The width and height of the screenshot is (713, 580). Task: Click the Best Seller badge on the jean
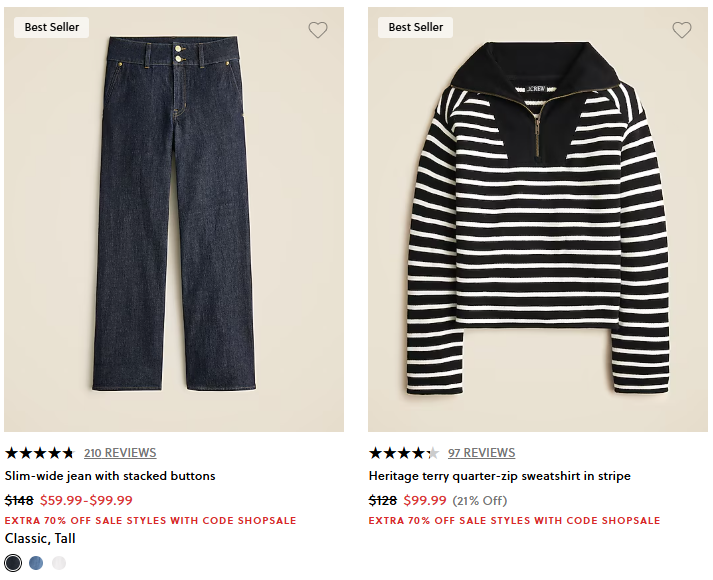52,27
